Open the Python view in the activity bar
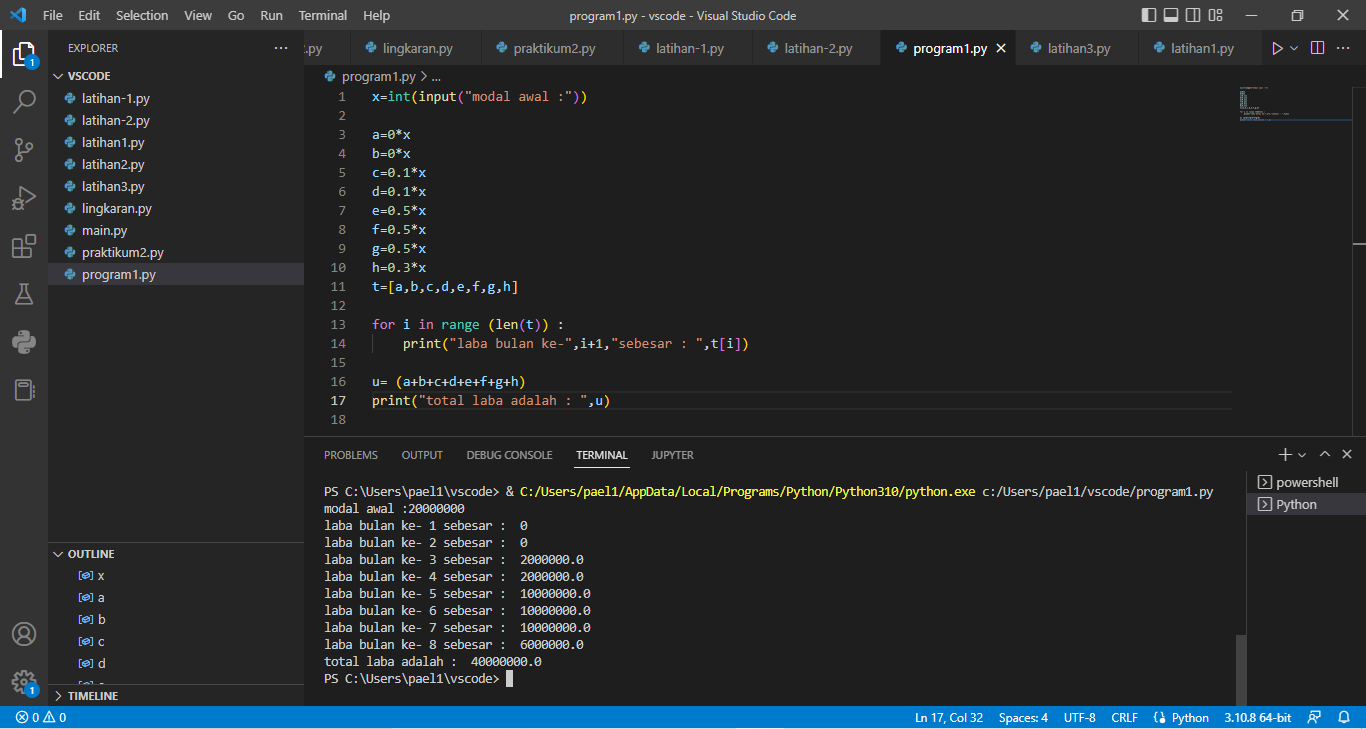 click(x=24, y=342)
